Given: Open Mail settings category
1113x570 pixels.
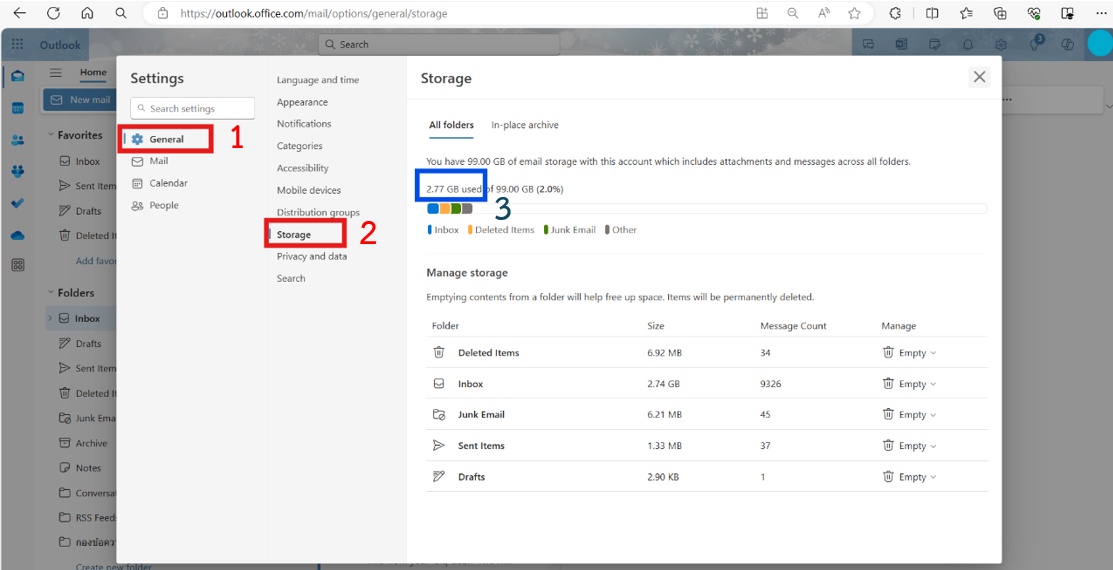Looking at the screenshot, I should (158, 161).
